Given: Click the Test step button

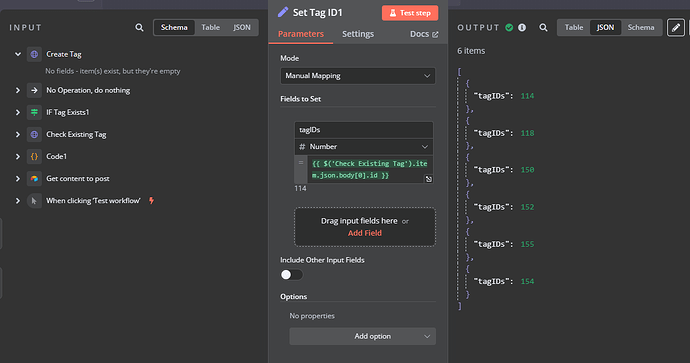Looking at the screenshot, I should pos(410,13).
